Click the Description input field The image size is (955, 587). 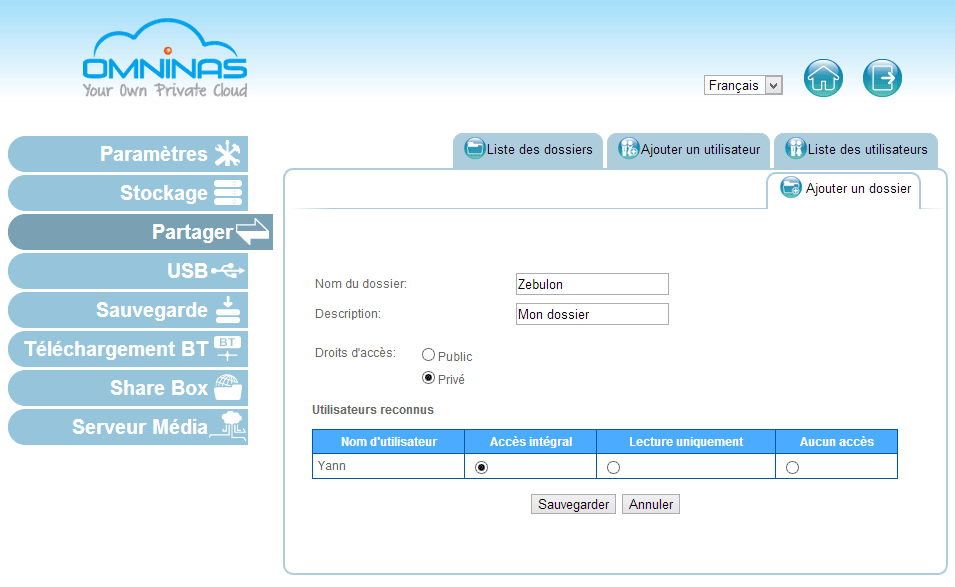(592, 314)
